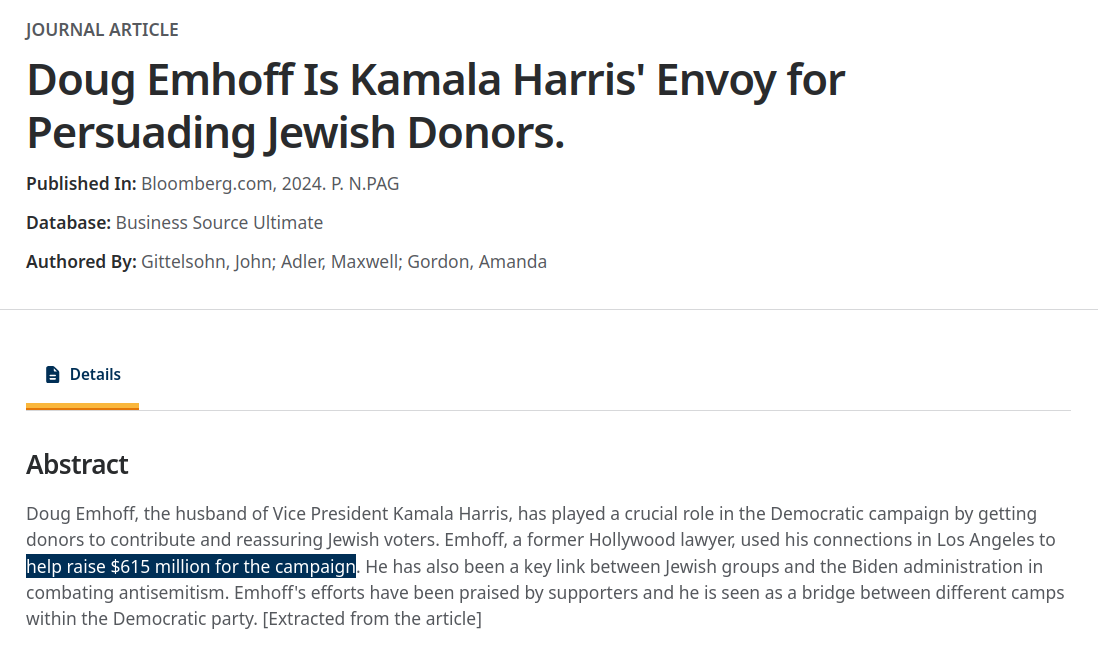Click the highlighted text about $615 million
Screen dimensions: 1098x658
(x=191, y=566)
